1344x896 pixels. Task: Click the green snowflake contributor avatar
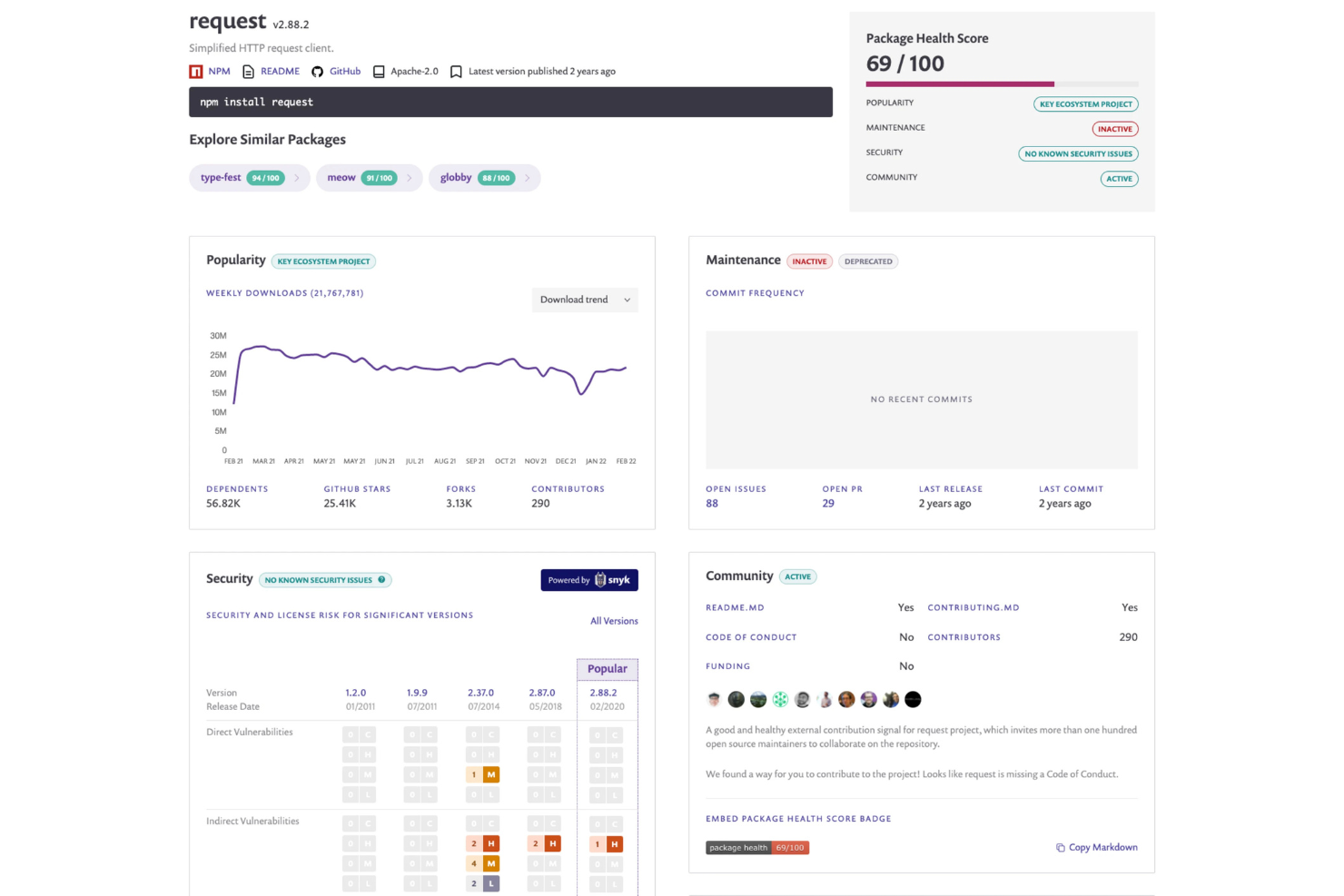(780, 699)
